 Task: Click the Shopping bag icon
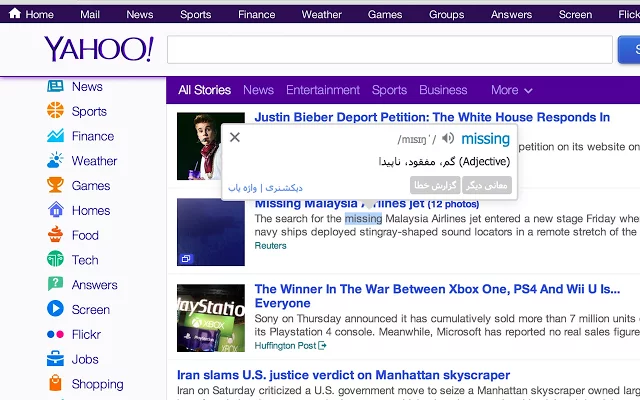tap(55, 384)
